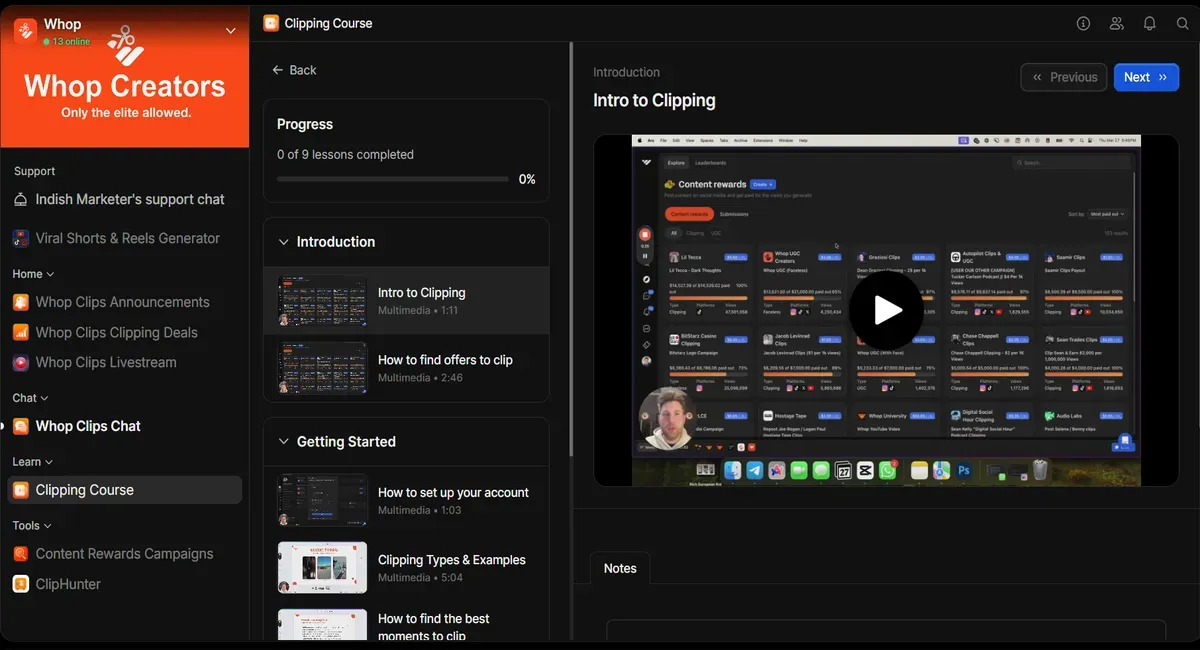The height and width of the screenshot is (650, 1200).
Task: Click the search icon at the top right
Action: pyautogui.click(x=1183, y=23)
